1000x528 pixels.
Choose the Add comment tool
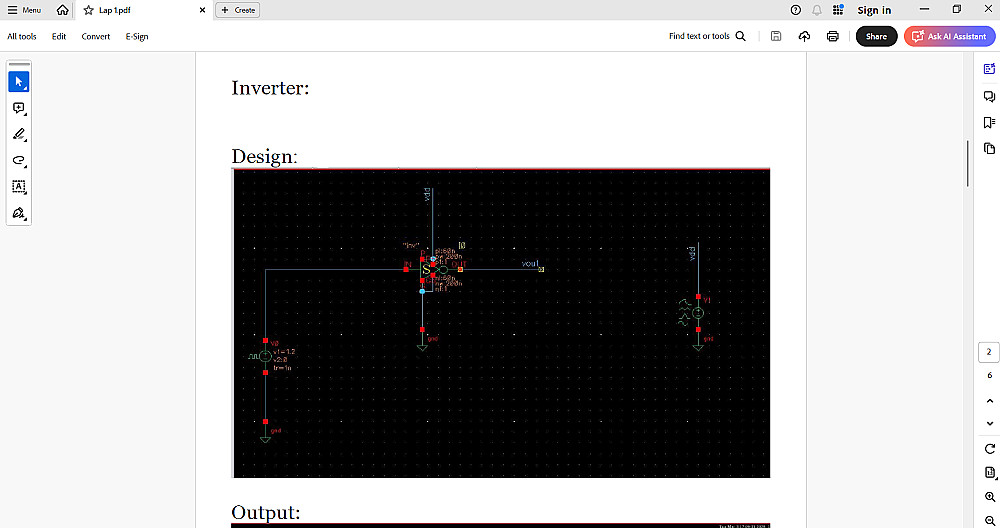click(18, 108)
